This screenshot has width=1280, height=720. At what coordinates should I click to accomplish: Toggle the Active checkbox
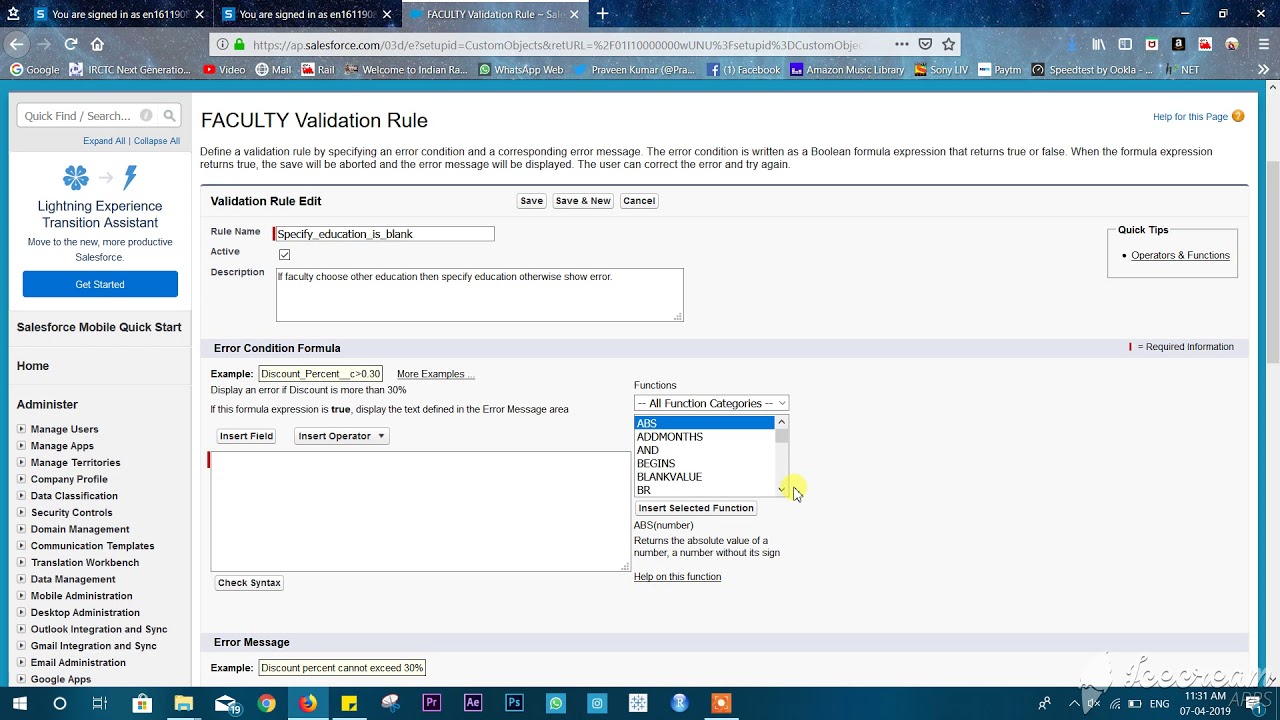click(285, 255)
